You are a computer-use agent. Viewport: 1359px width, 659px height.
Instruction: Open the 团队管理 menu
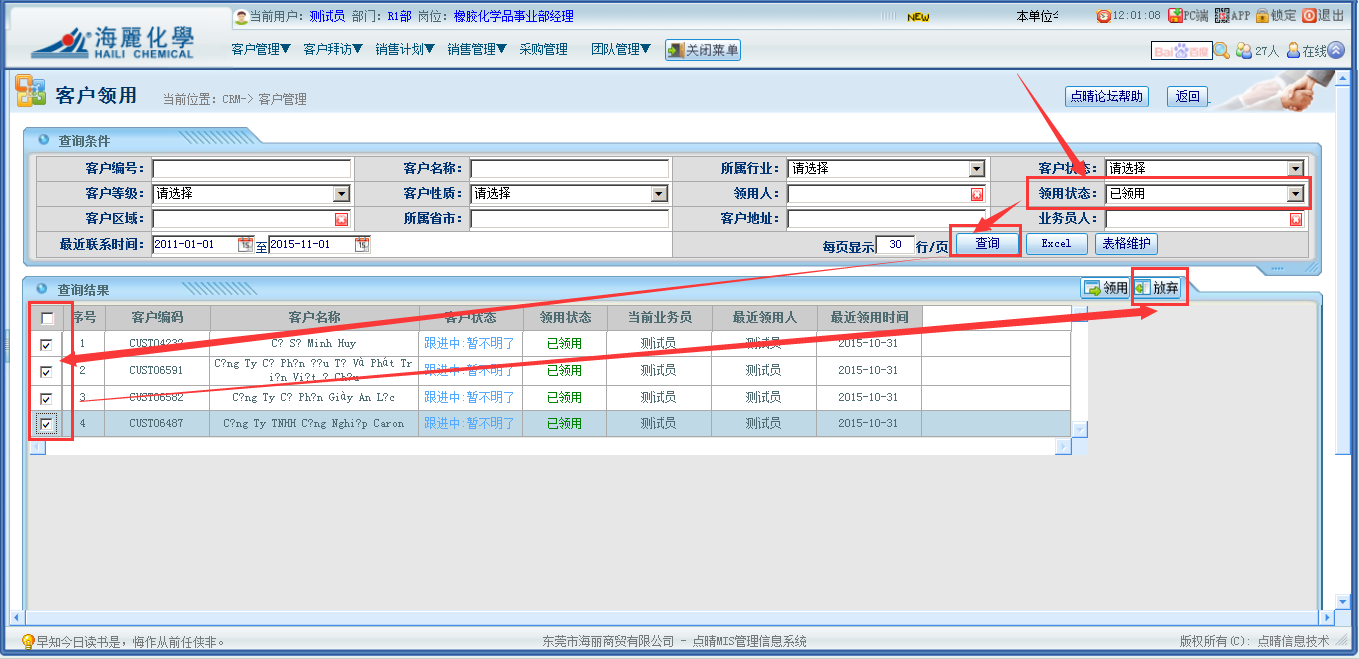[x=620, y=49]
